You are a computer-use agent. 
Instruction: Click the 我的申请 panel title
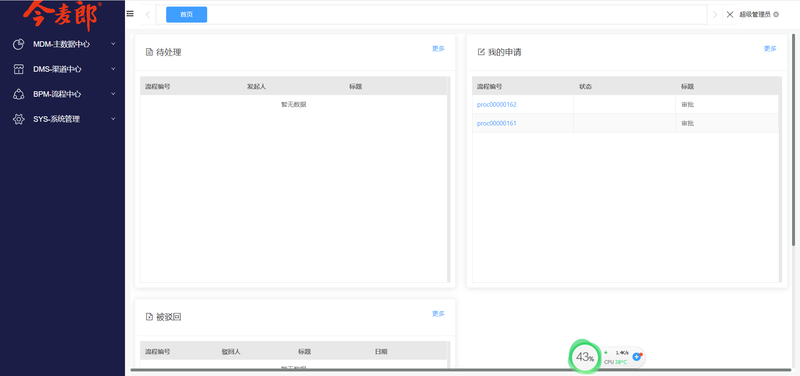pos(505,52)
